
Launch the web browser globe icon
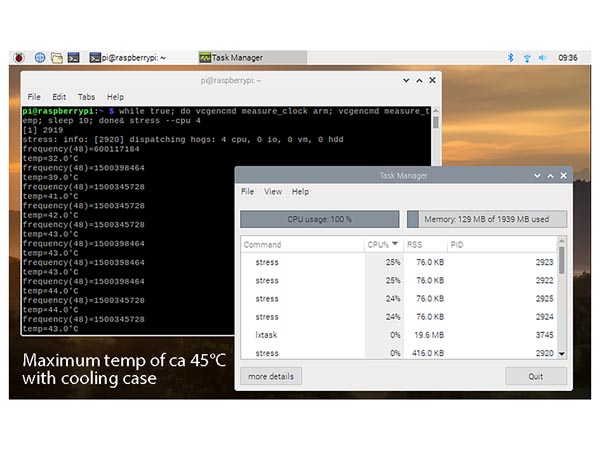pyautogui.click(x=41, y=58)
